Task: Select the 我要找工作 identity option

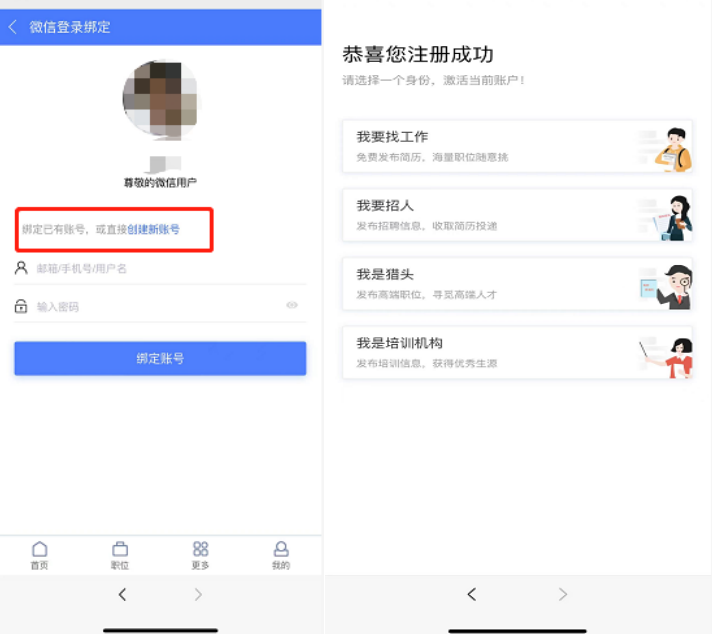Action: coord(516,146)
